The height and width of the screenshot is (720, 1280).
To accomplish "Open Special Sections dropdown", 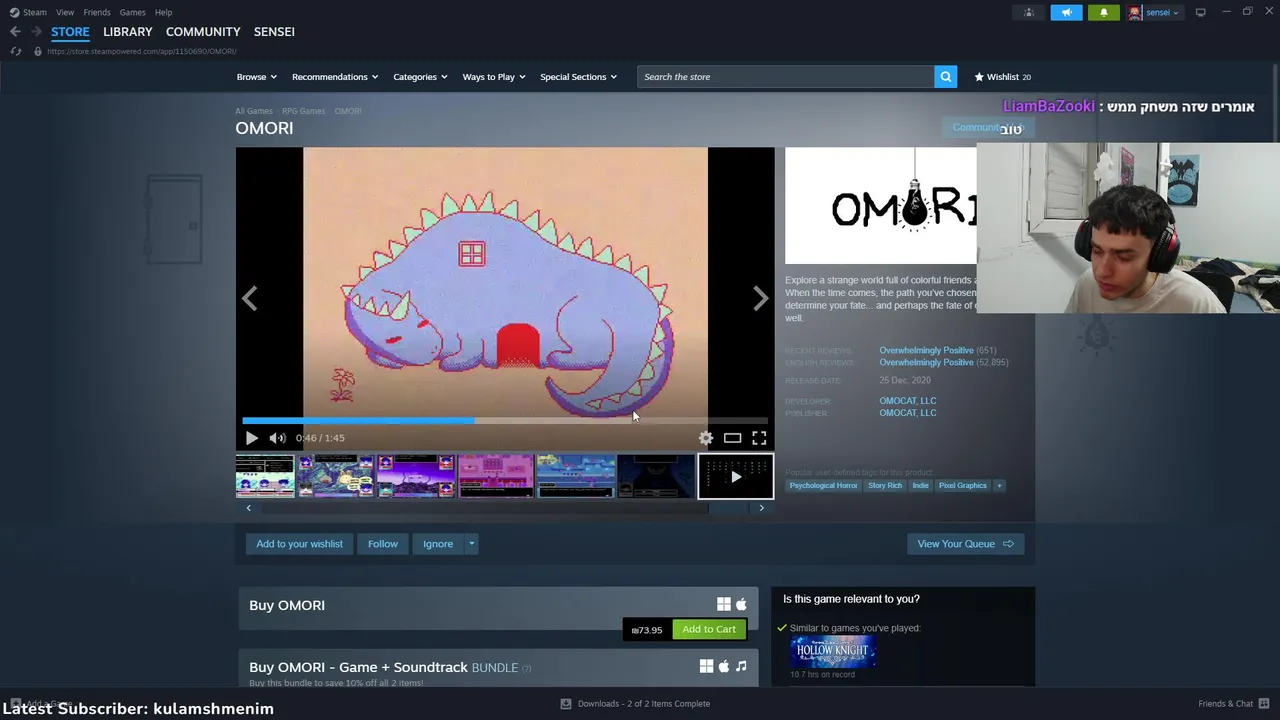I will click(579, 77).
